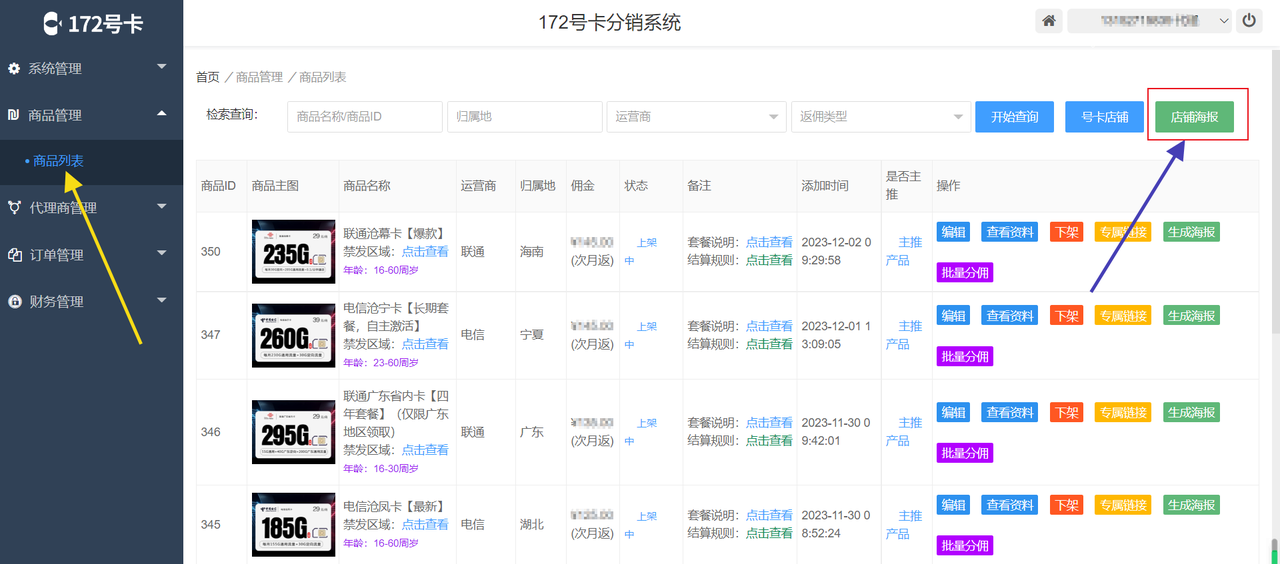Click 编辑 button for product 345
The height and width of the screenshot is (564, 1280).
pyautogui.click(x=953, y=505)
